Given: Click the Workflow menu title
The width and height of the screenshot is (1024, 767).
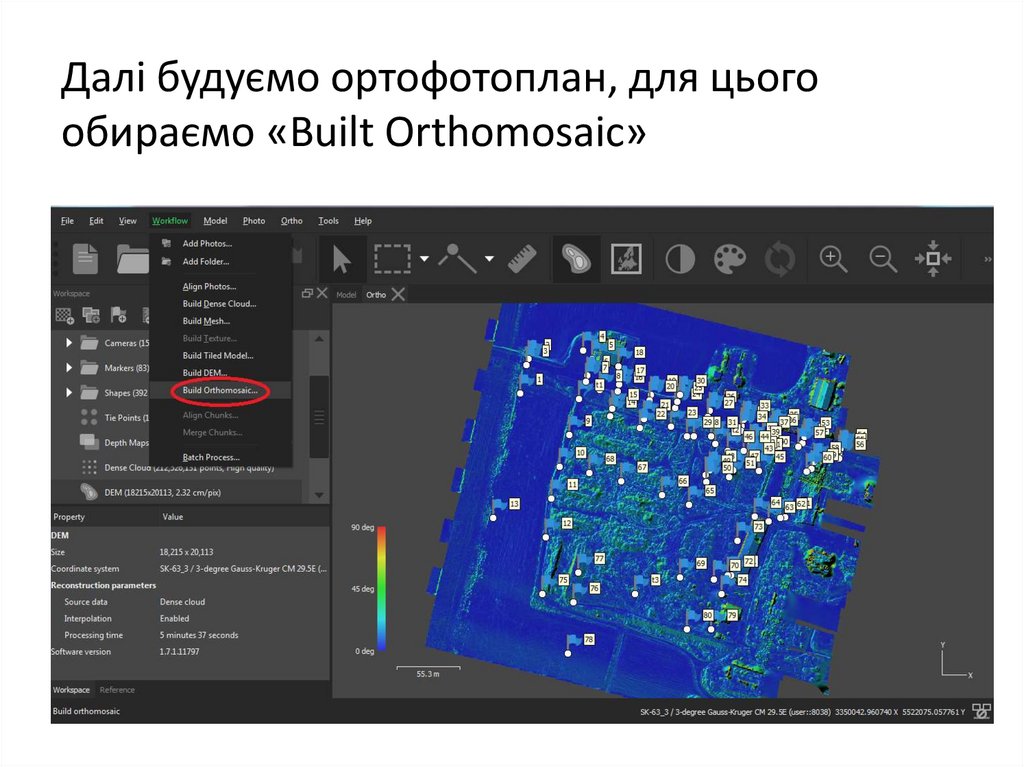Looking at the screenshot, I should pyautogui.click(x=170, y=221).
